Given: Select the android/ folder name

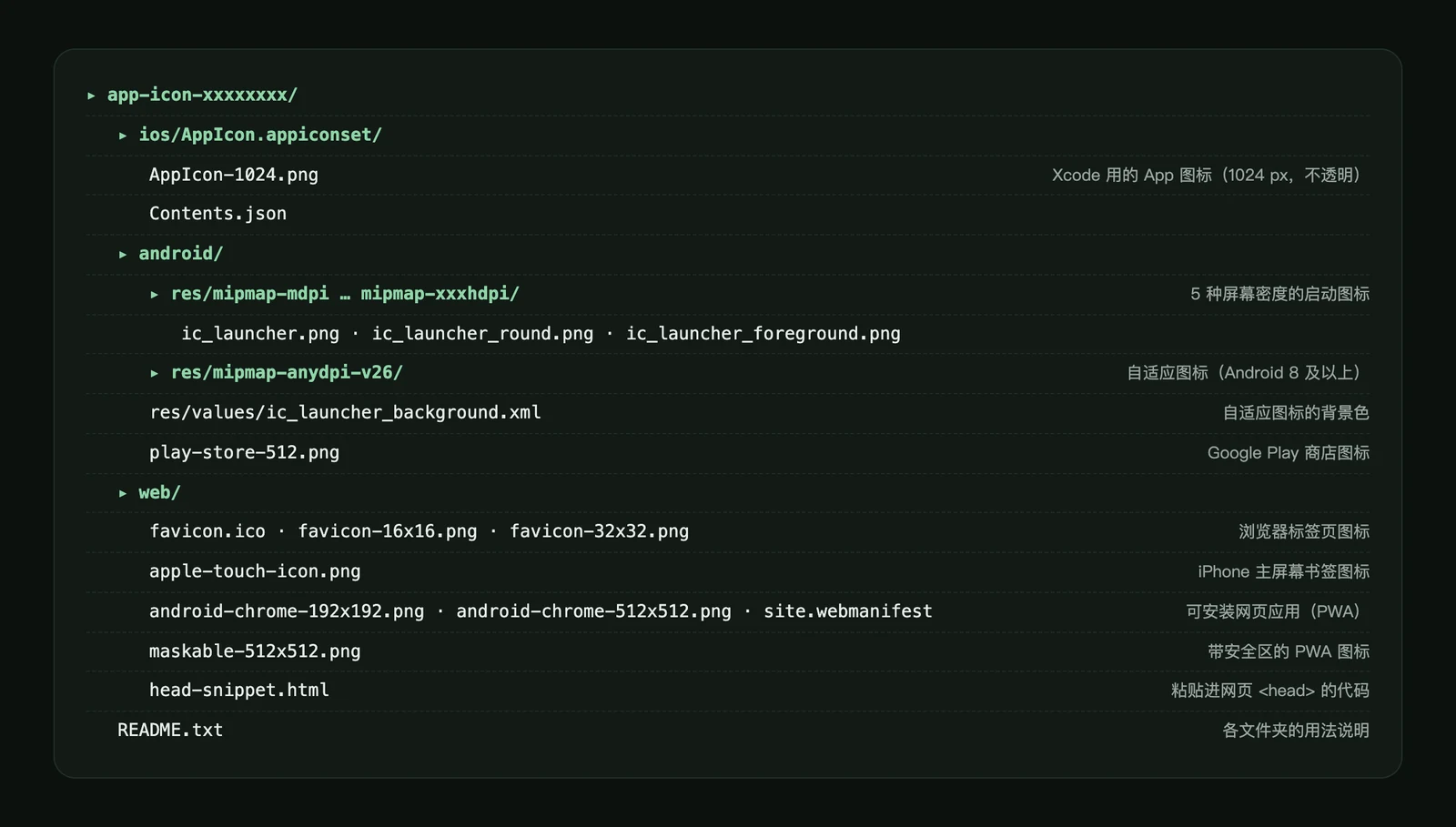Looking at the screenshot, I should 180,254.
